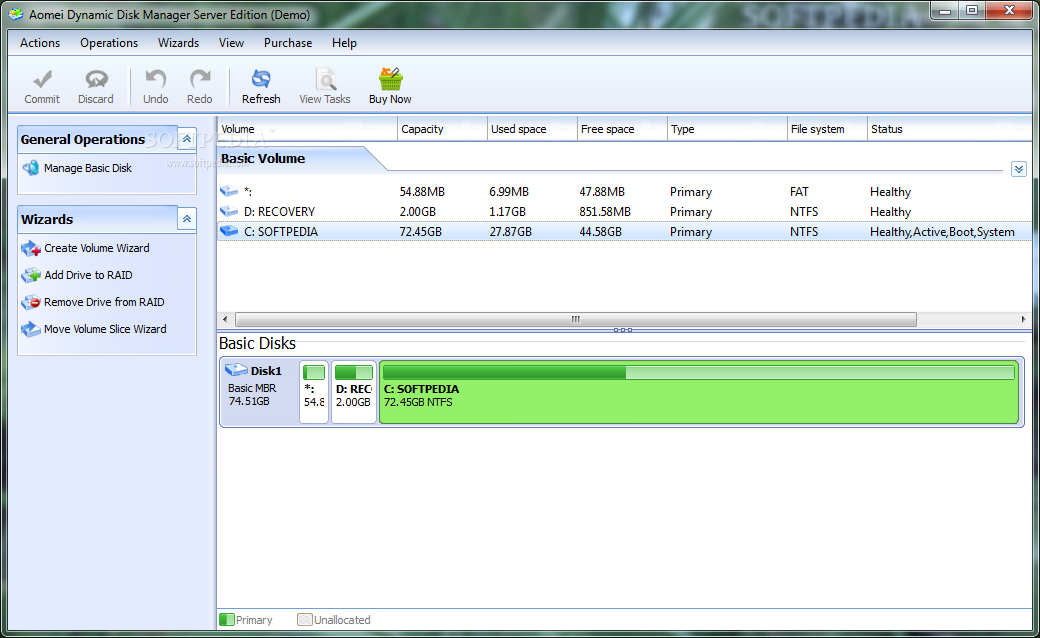Click the horizontal scrollbar thumb
This screenshot has width=1040, height=638.
pyautogui.click(x=576, y=319)
